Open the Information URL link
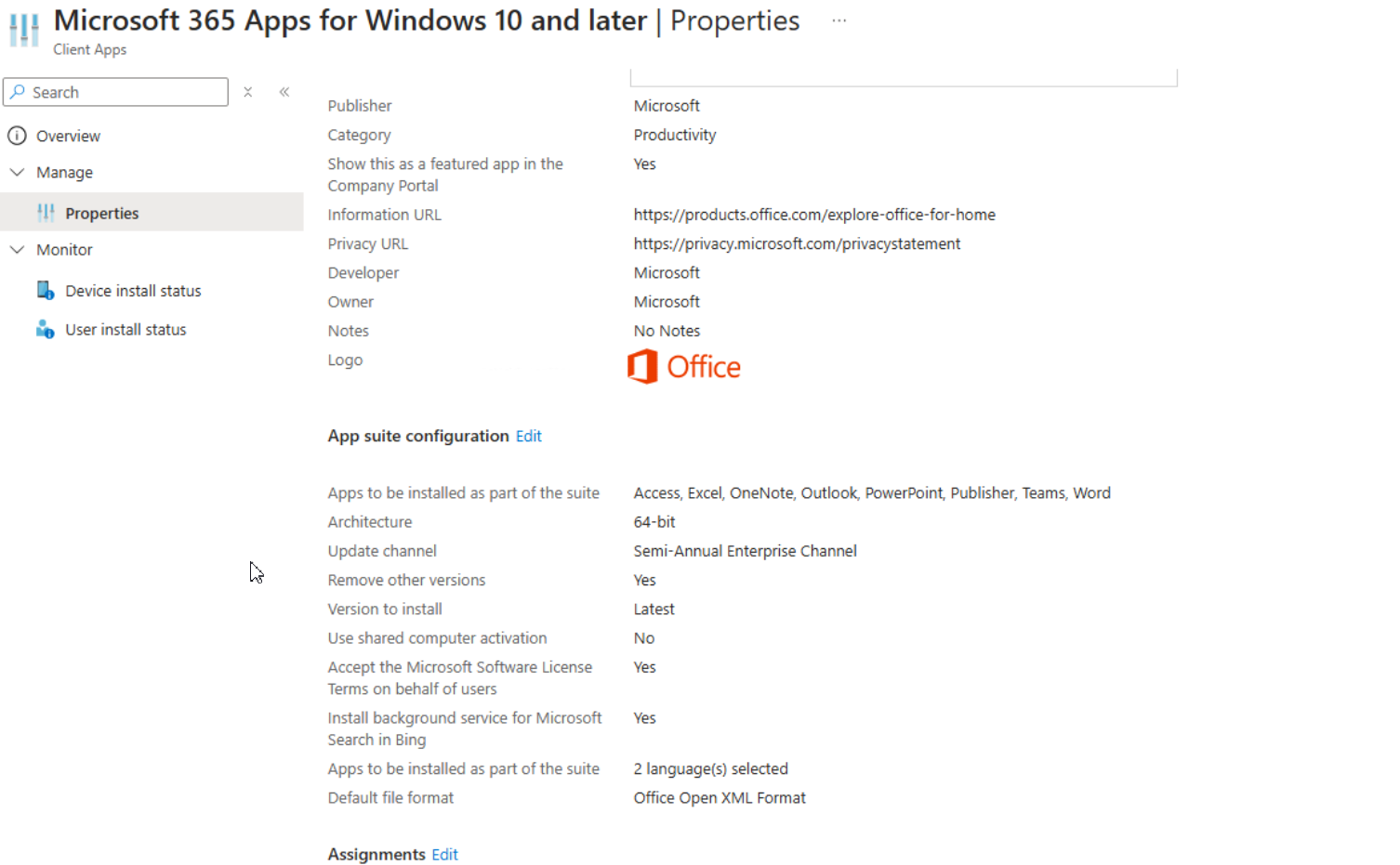The width and height of the screenshot is (1400, 865). [814, 215]
